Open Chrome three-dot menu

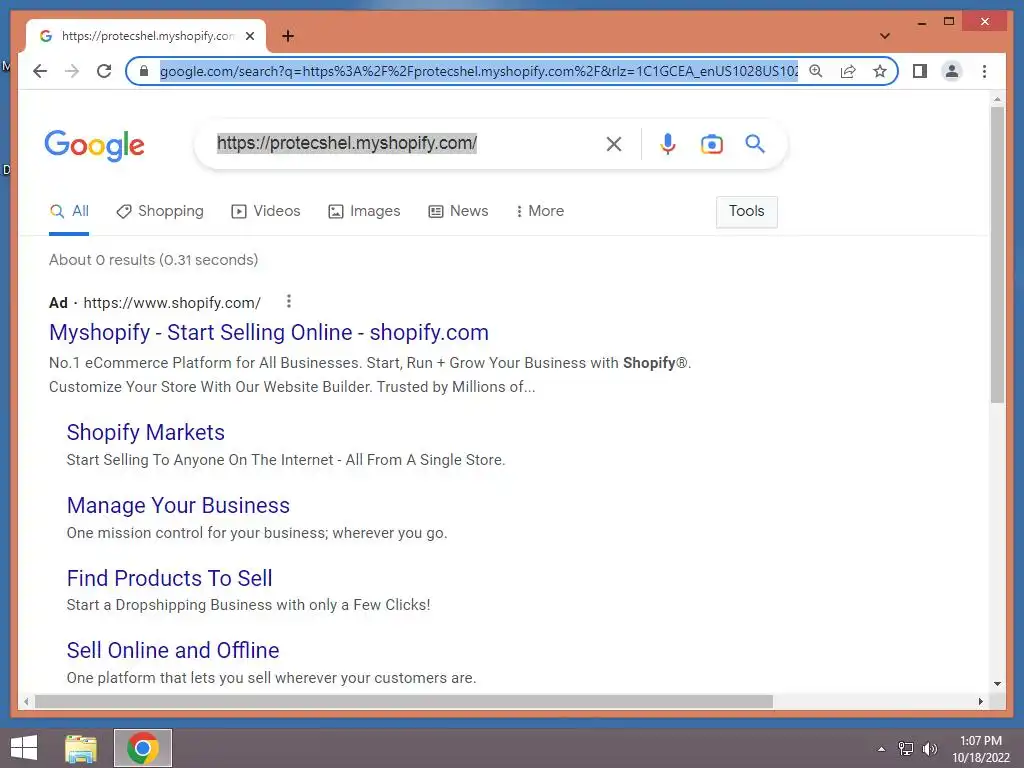pos(984,71)
